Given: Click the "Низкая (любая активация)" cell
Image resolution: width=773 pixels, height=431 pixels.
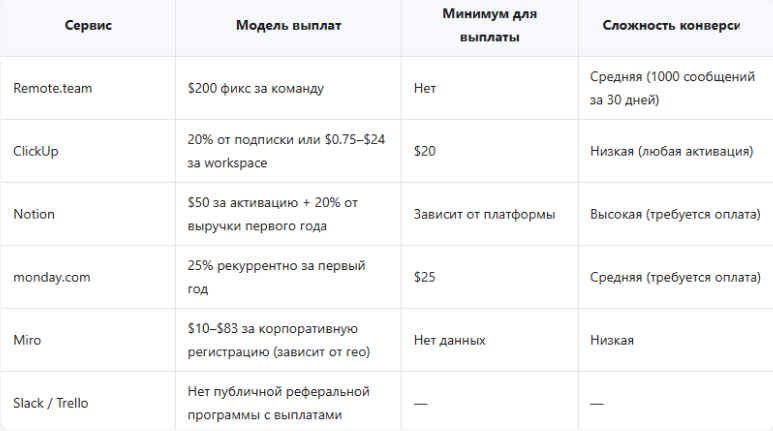Looking at the screenshot, I should click(672, 151).
